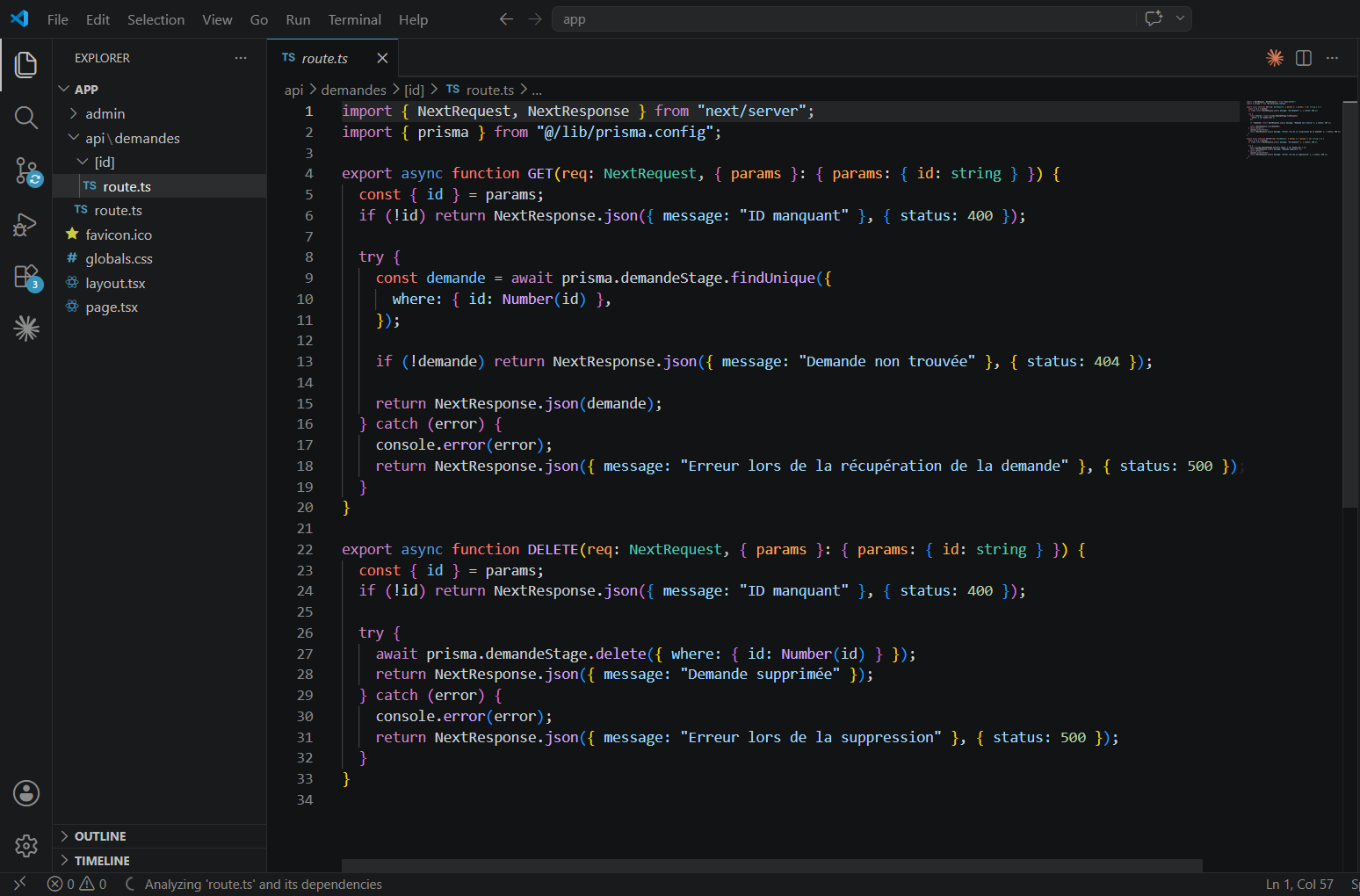Go back with the left arrow
This screenshot has height=896, width=1360.
(x=506, y=18)
